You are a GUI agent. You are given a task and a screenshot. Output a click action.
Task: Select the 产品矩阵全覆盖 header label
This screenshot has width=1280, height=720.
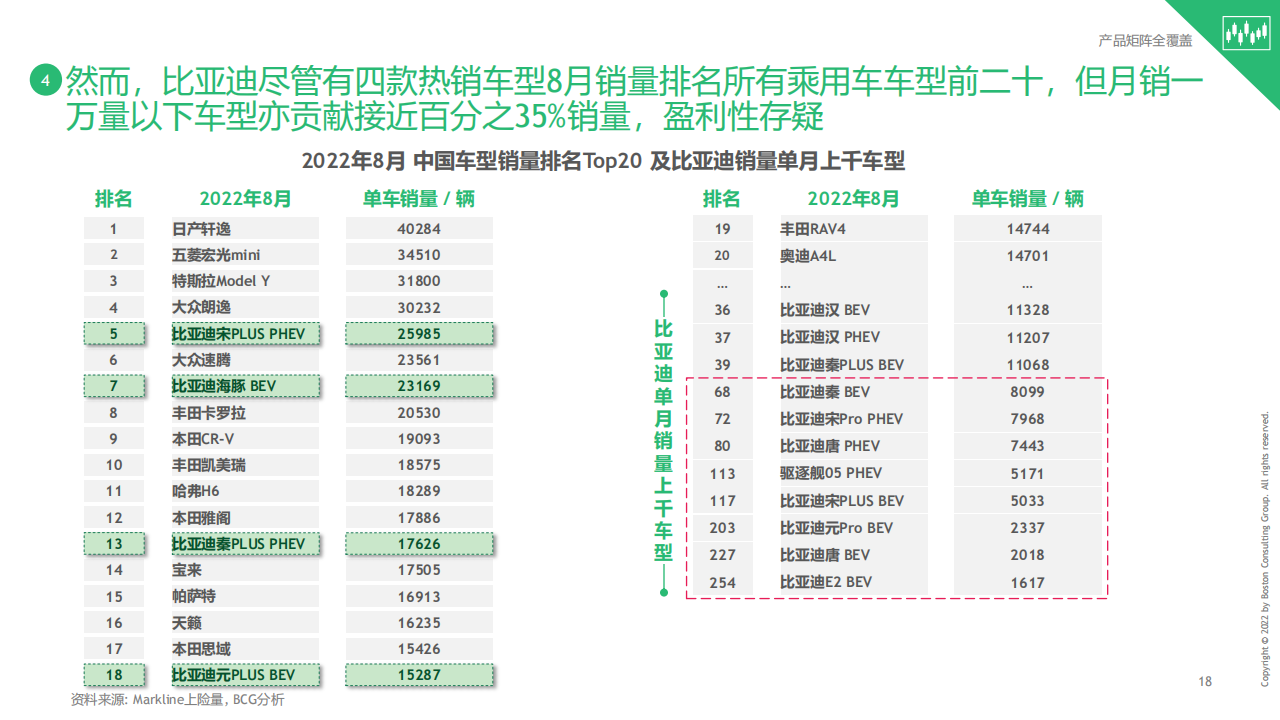tap(1145, 41)
